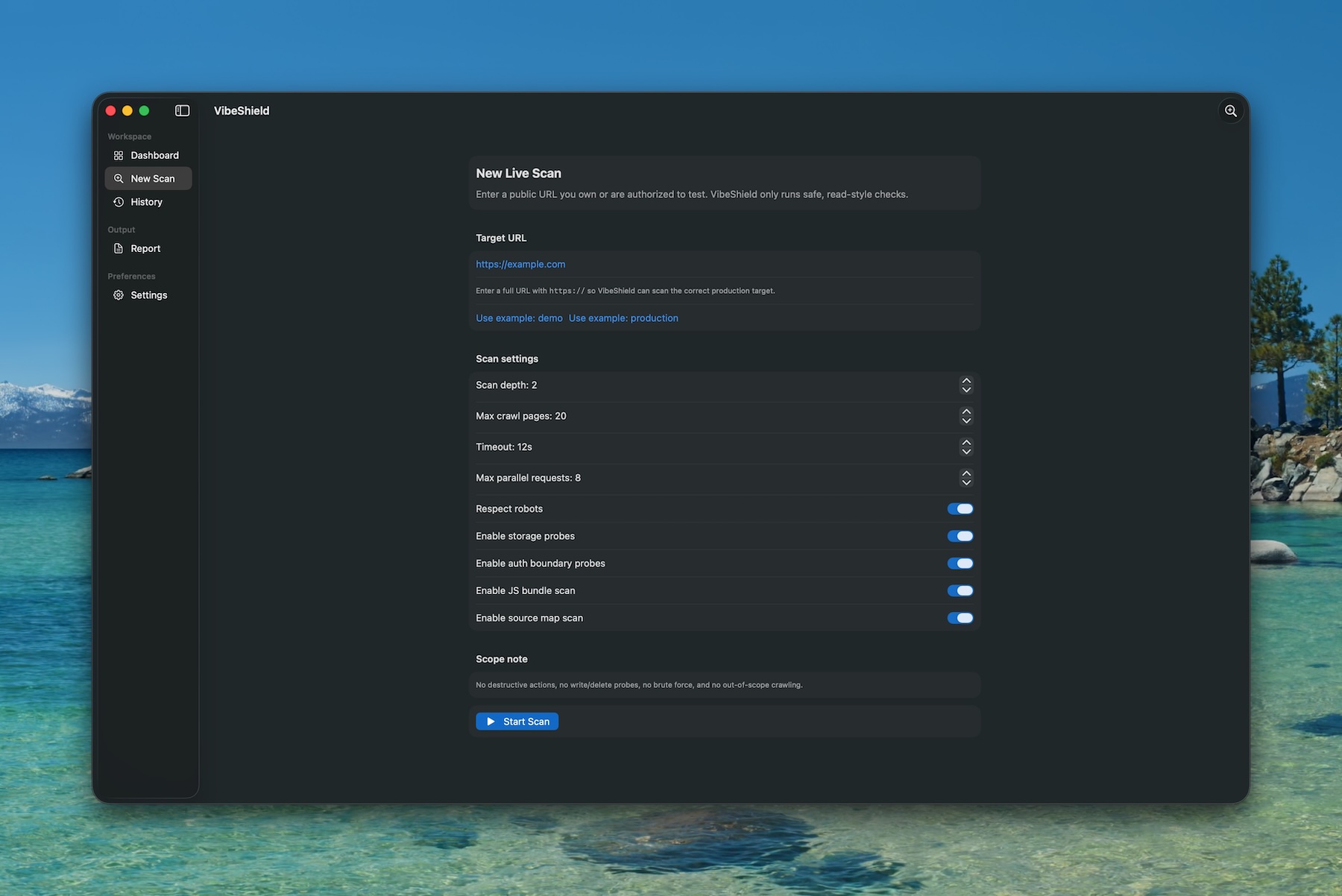Adjust the Scan depth stepper

coord(966,385)
